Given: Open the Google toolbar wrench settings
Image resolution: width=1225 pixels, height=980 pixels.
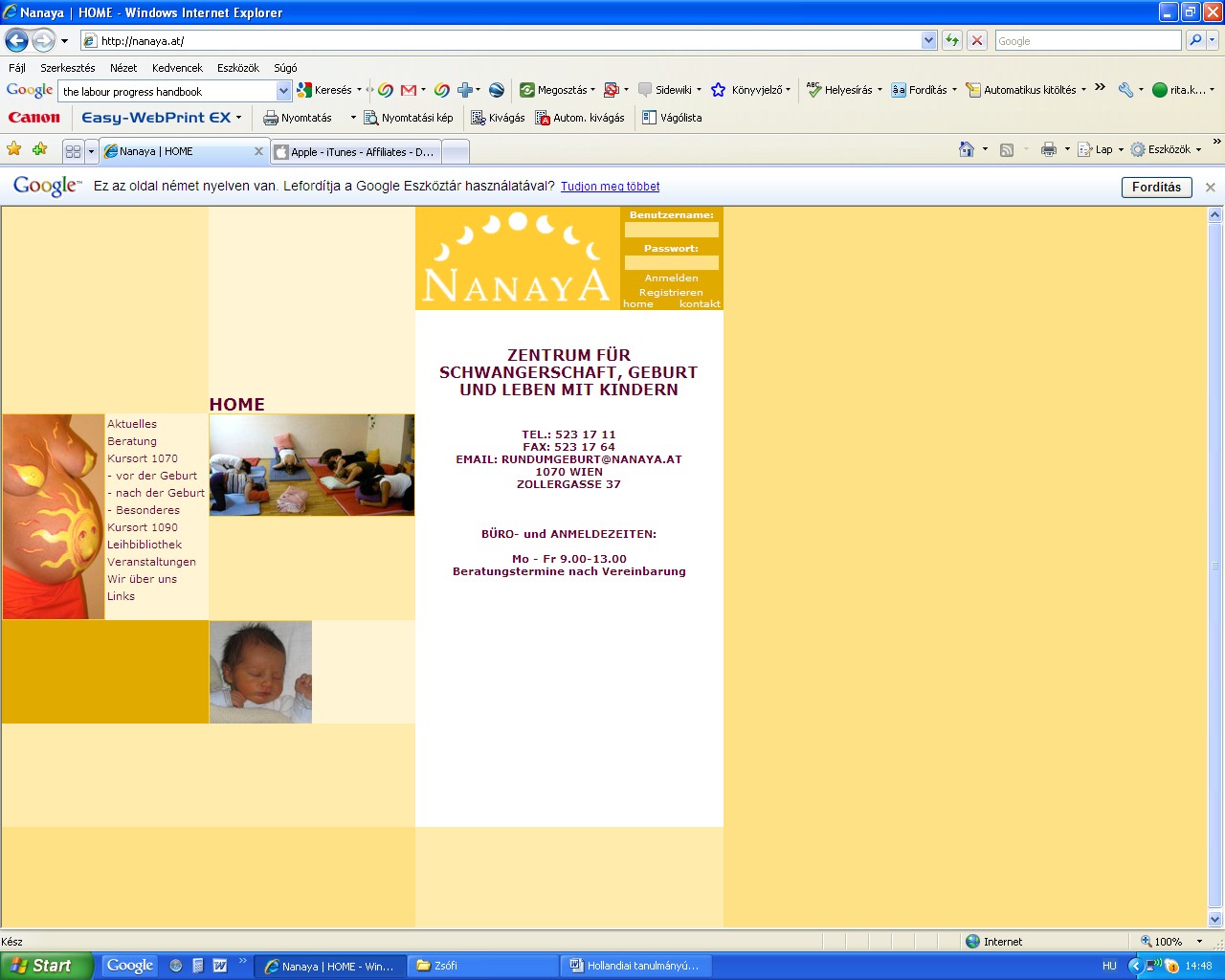Looking at the screenshot, I should [x=1125, y=90].
